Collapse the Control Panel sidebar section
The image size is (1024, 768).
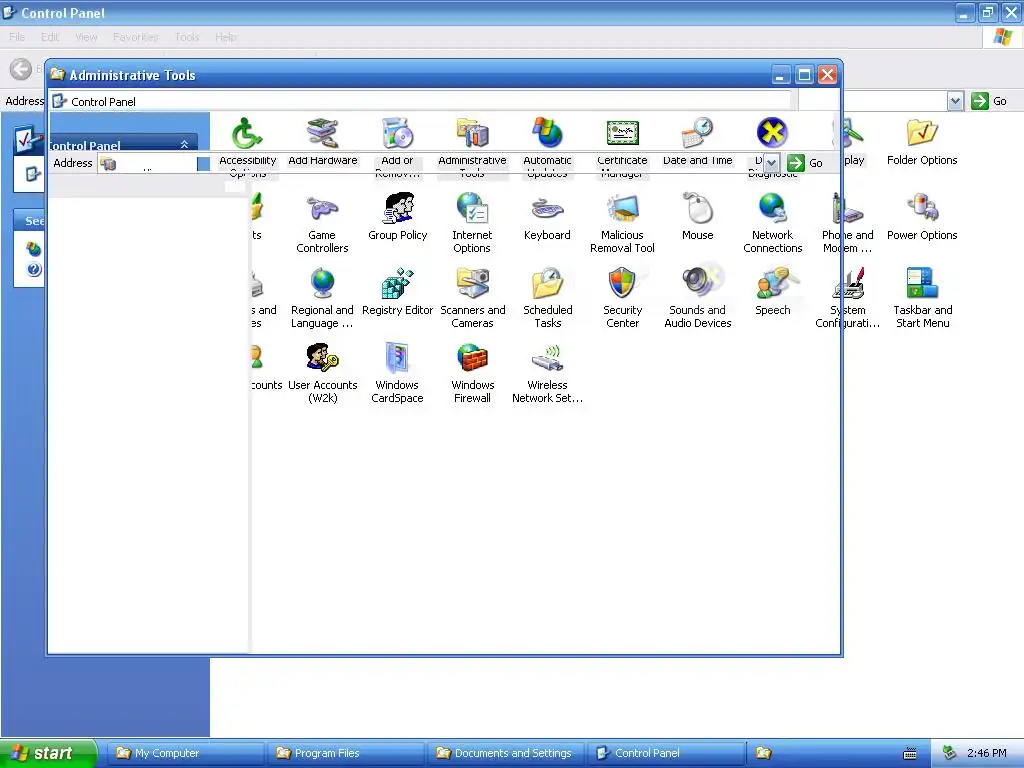(184, 144)
